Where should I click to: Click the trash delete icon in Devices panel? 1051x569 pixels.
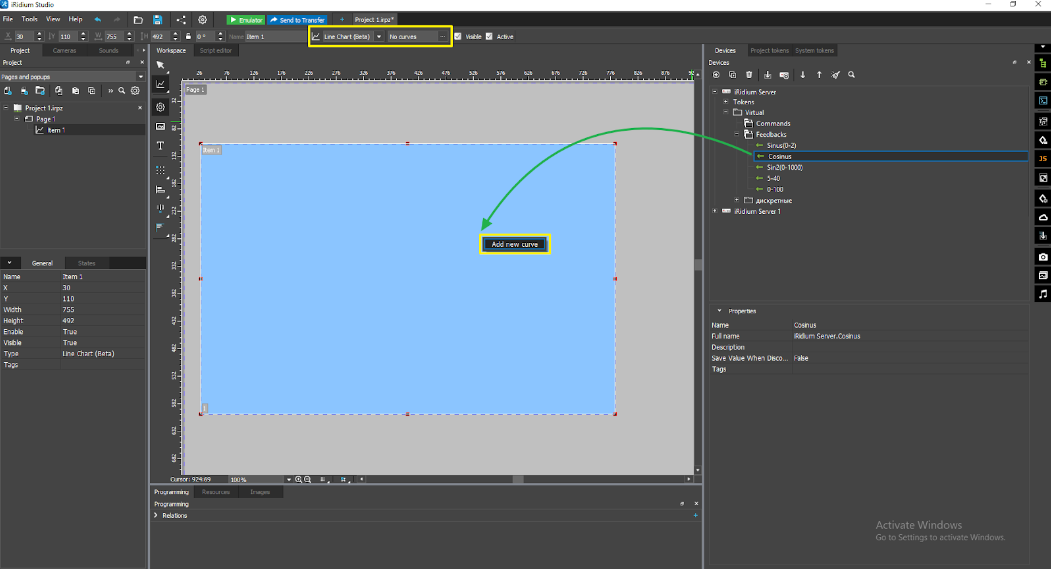[x=749, y=75]
